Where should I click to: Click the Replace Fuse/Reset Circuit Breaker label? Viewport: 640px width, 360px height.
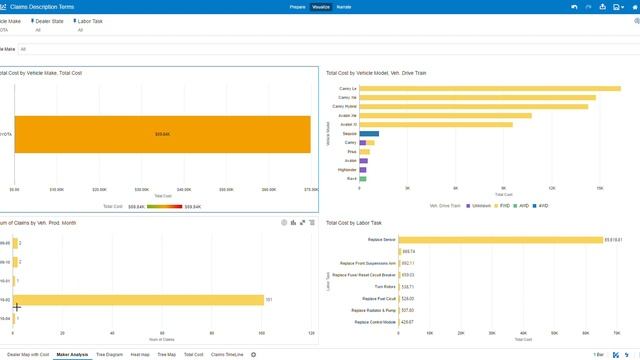pos(364,275)
